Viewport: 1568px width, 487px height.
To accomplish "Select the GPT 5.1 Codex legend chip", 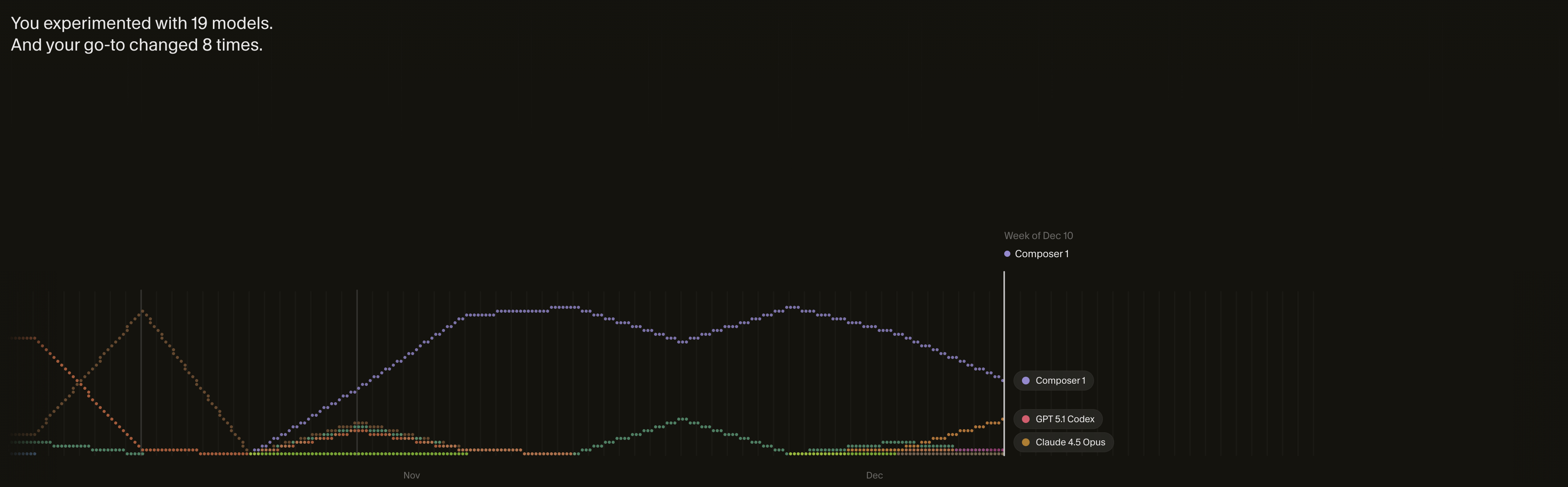I will tap(1058, 419).
